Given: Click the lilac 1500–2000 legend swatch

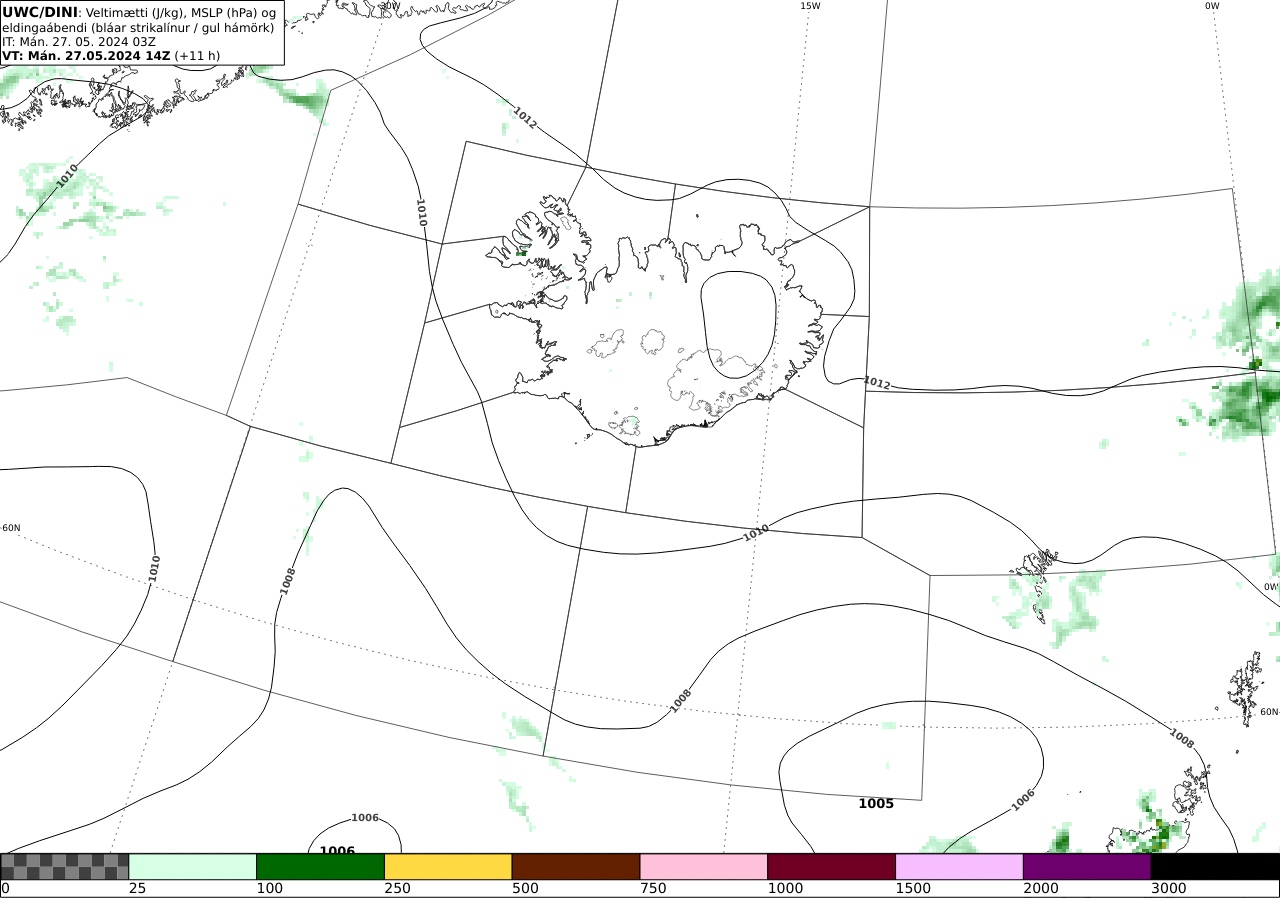Looking at the screenshot, I should click(960, 866).
